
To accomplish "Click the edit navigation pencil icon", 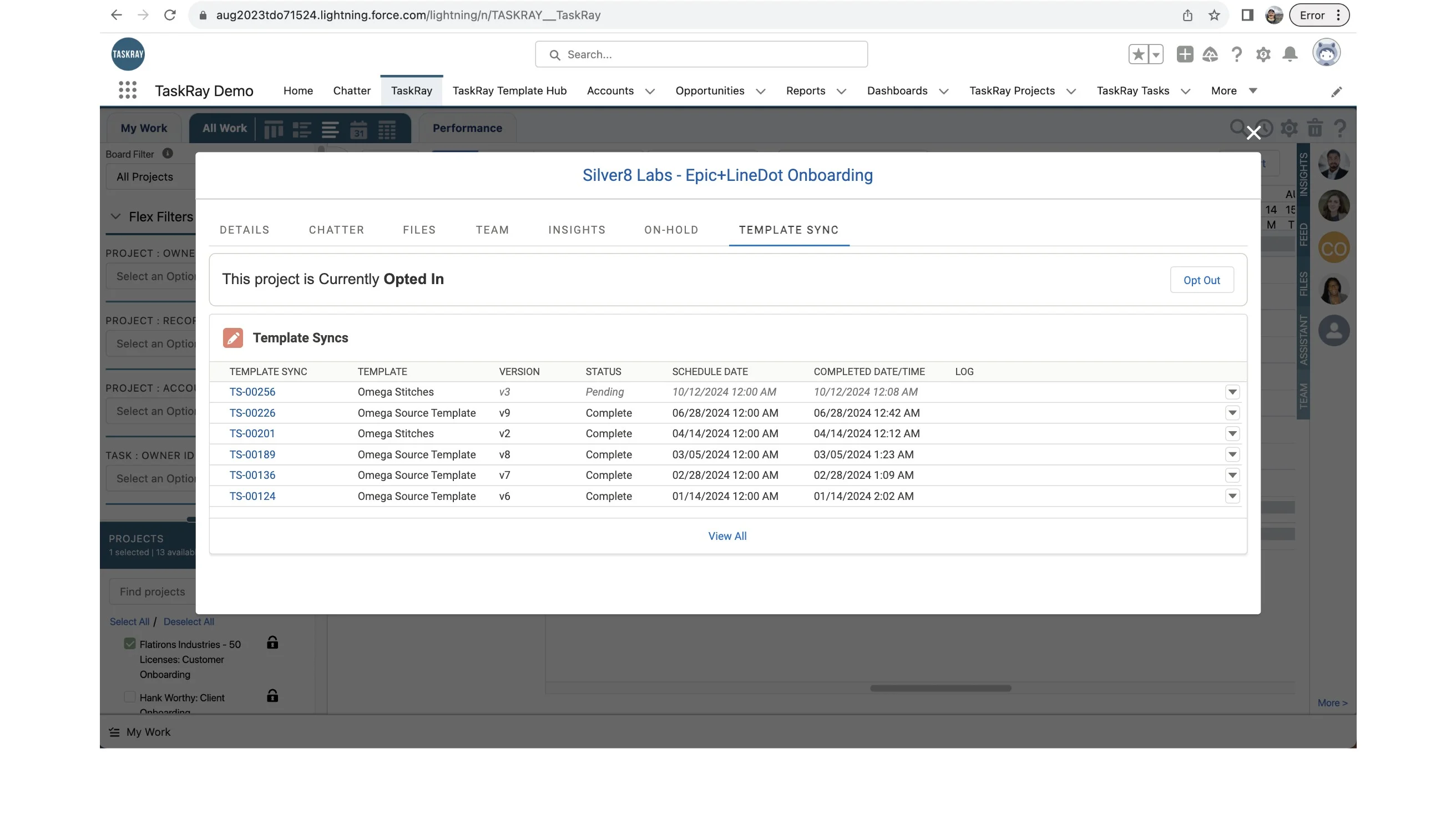I will click(1336, 91).
